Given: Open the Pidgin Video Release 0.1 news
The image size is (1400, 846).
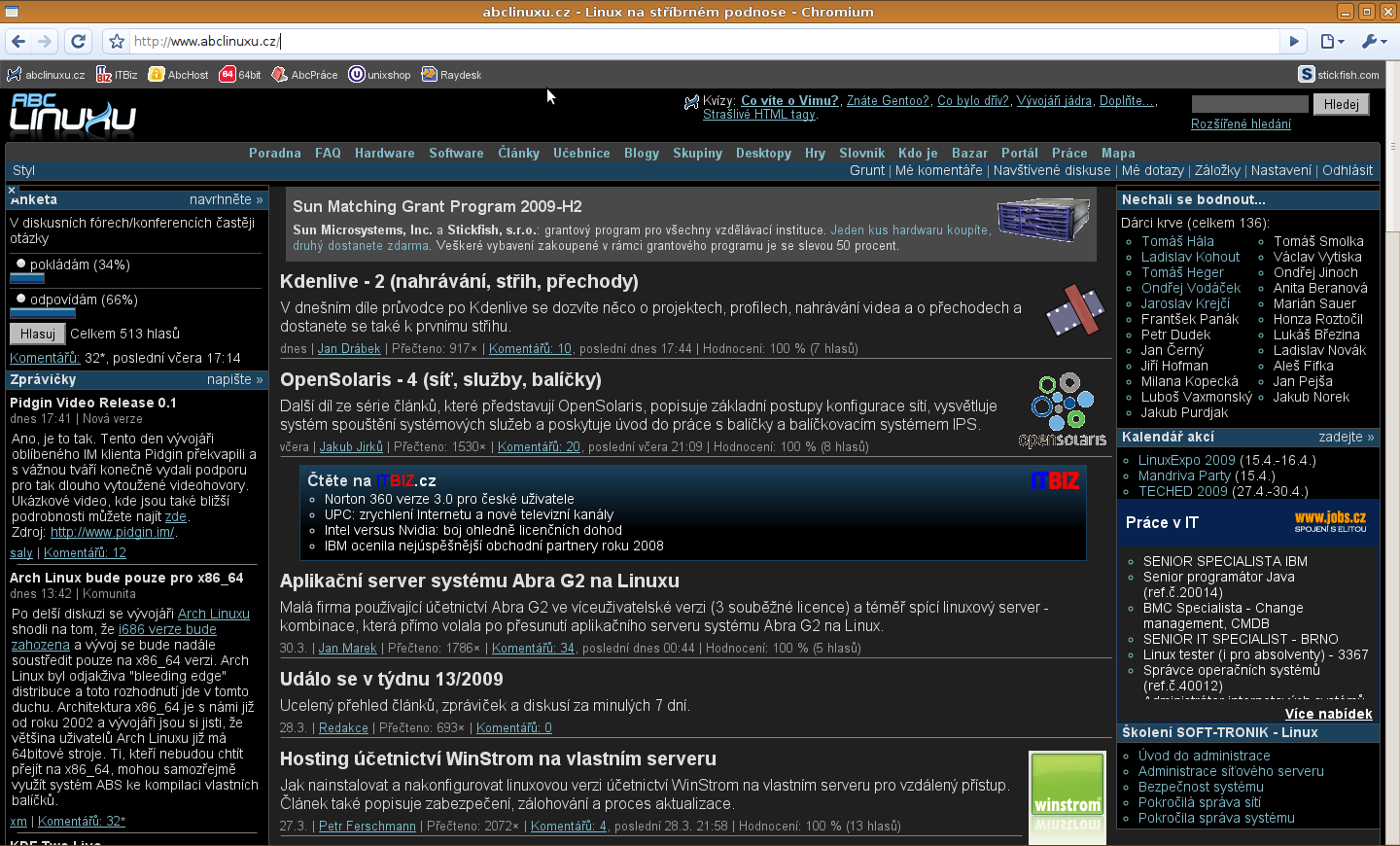Looking at the screenshot, I should (x=93, y=403).
